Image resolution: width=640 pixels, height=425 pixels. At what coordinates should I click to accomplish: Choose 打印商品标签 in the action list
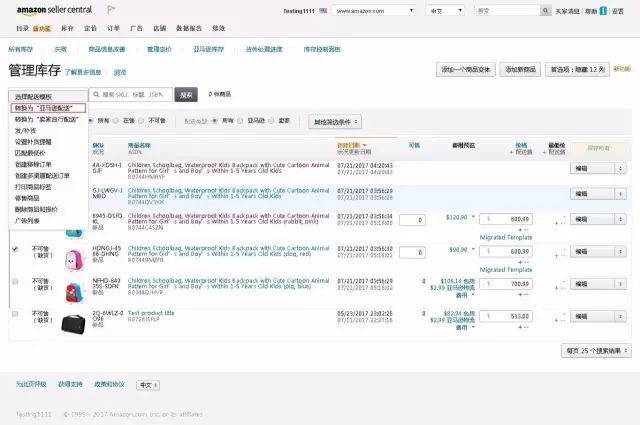[33, 187]
